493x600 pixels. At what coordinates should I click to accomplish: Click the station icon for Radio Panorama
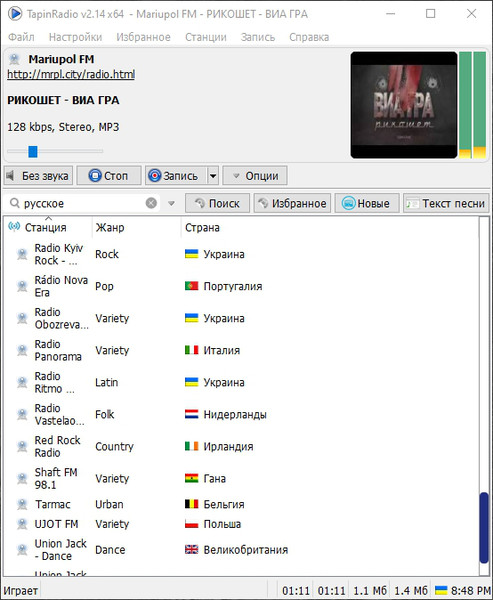[22, 350]
